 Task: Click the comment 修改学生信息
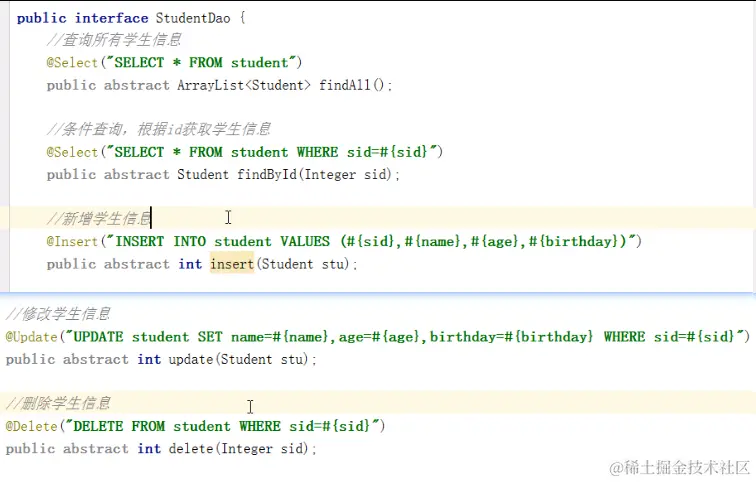[58, 314]
